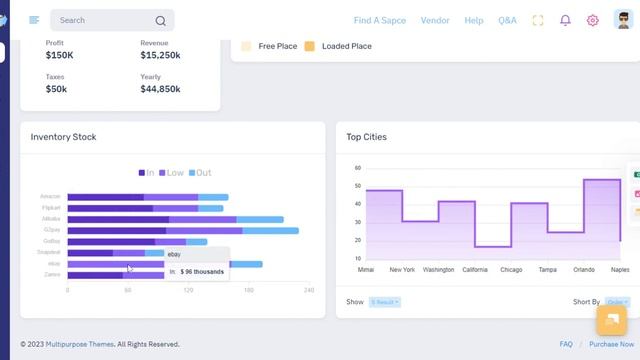
Task: Open the Help menu item
Action: pyautogui.click(x=474, y=20)
